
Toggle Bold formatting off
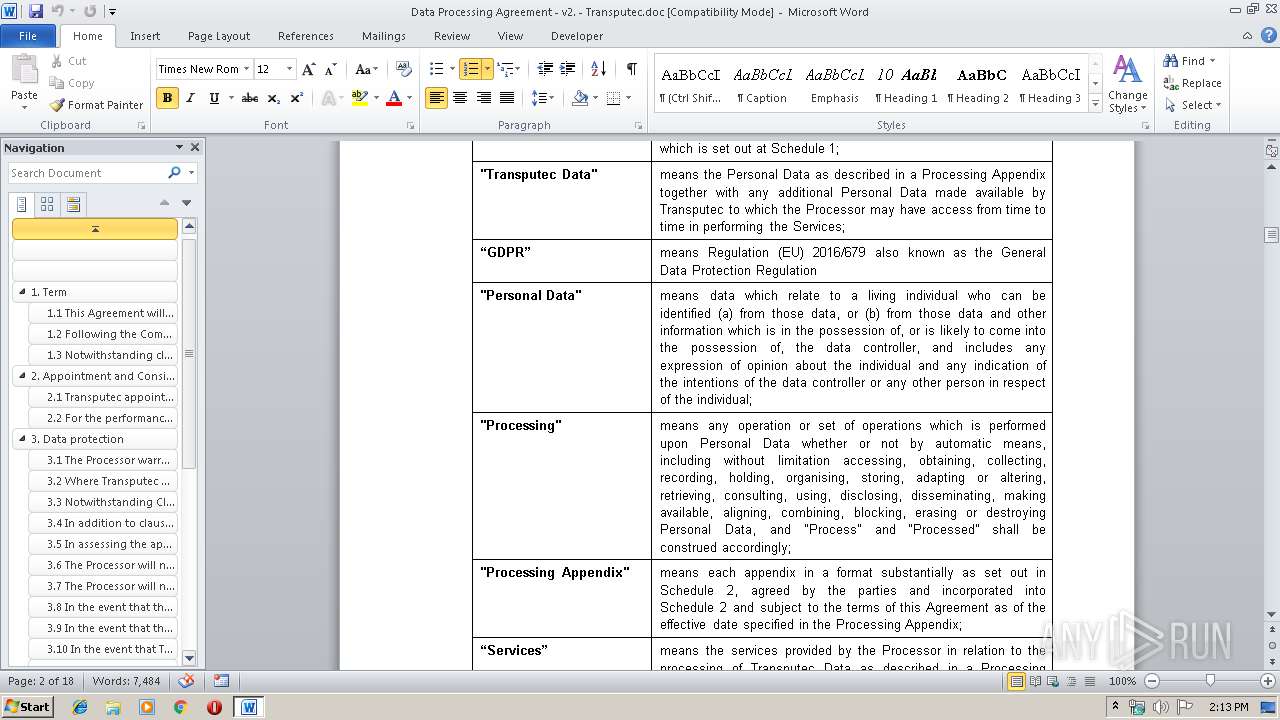coord(167,98)
